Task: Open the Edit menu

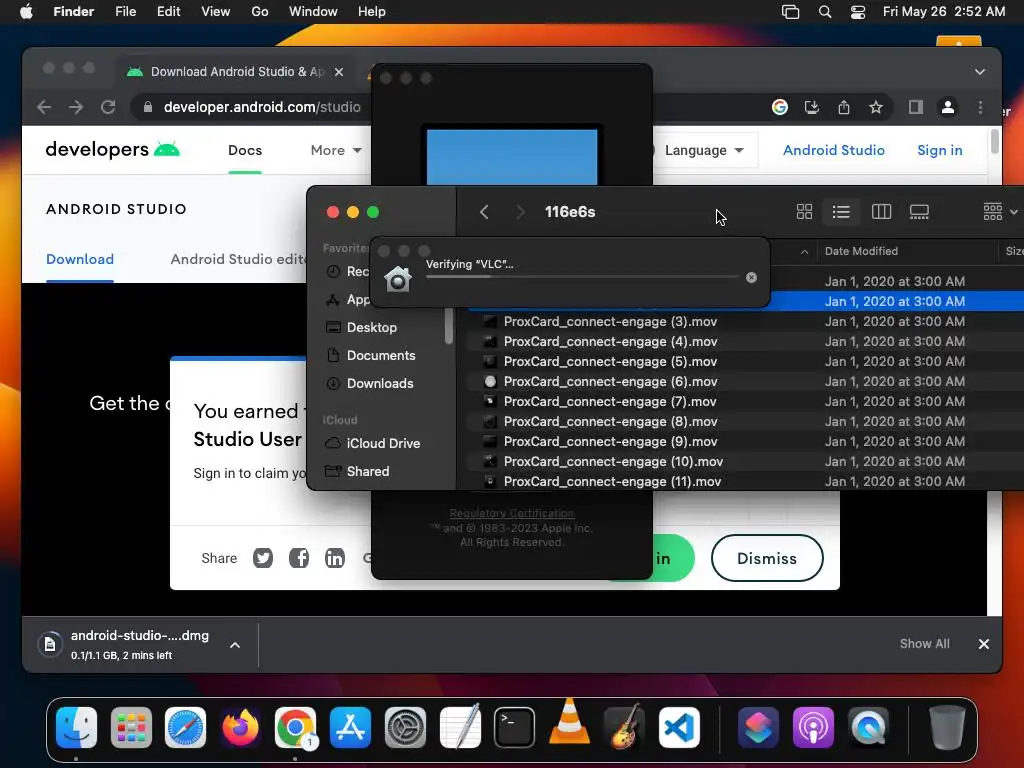Action: [168, 12]
